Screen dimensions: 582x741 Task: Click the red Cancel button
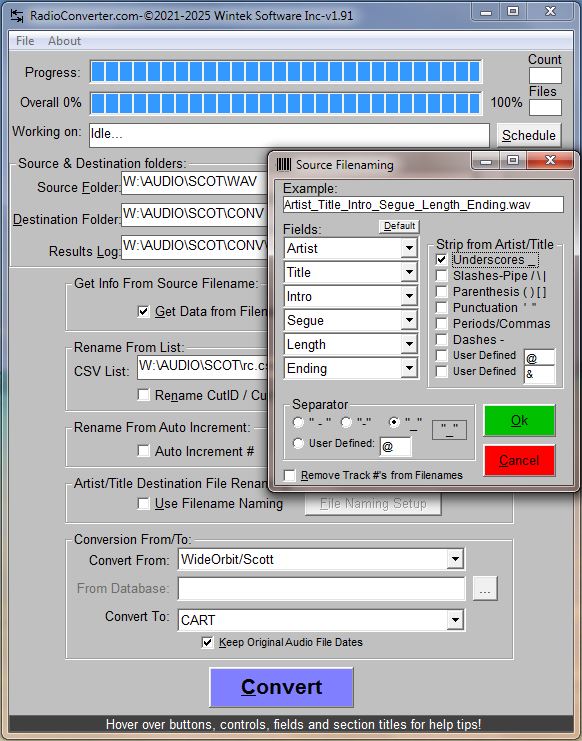tap(519, 460)
